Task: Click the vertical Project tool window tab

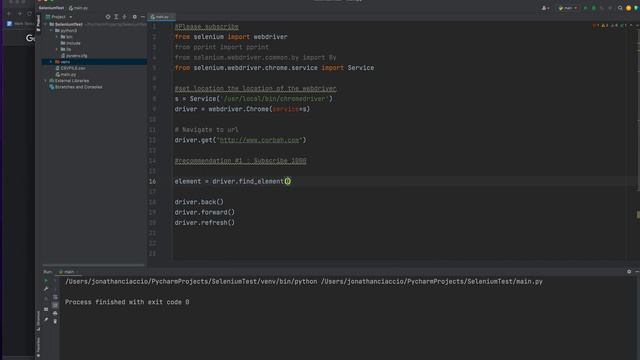Action: 38,23
